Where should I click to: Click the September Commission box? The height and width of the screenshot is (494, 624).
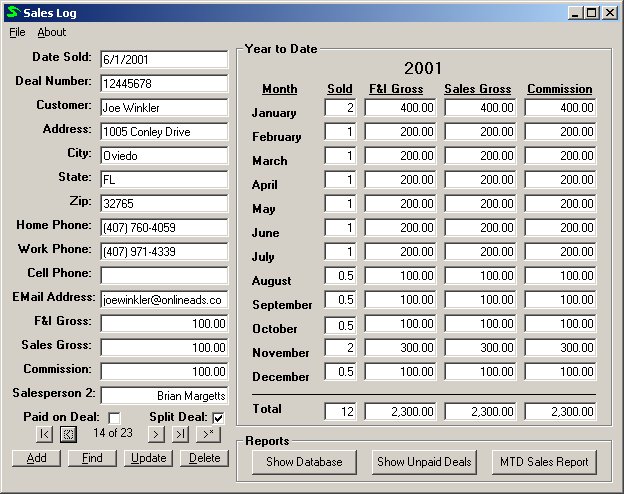tap(560, 299)
